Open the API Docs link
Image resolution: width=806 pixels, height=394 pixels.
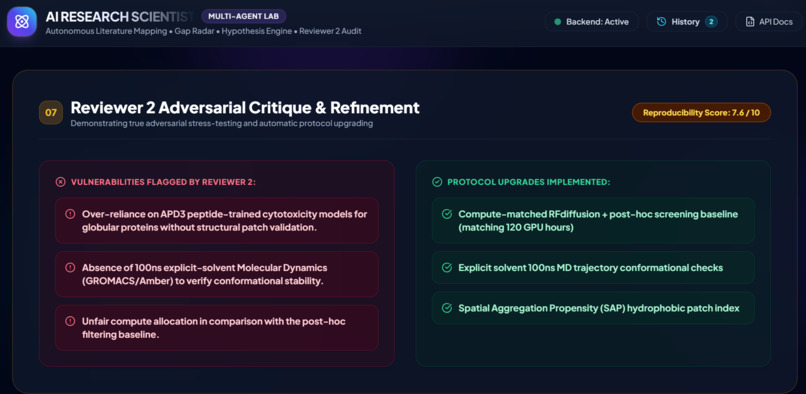click(x=769, y=22)
